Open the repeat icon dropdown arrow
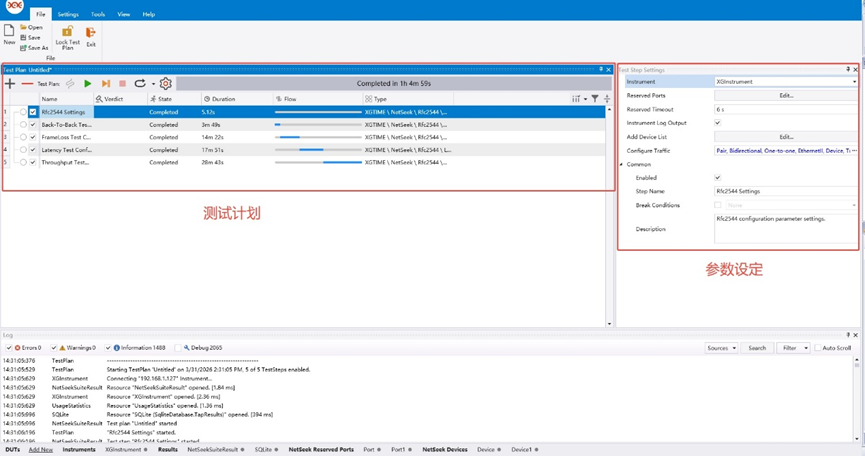865x456 pixels. [x=153, y=84]
